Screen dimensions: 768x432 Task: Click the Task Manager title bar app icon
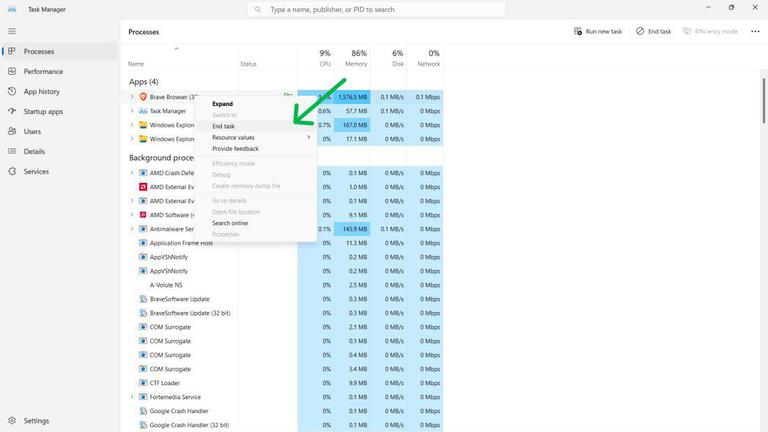(12, 9)
